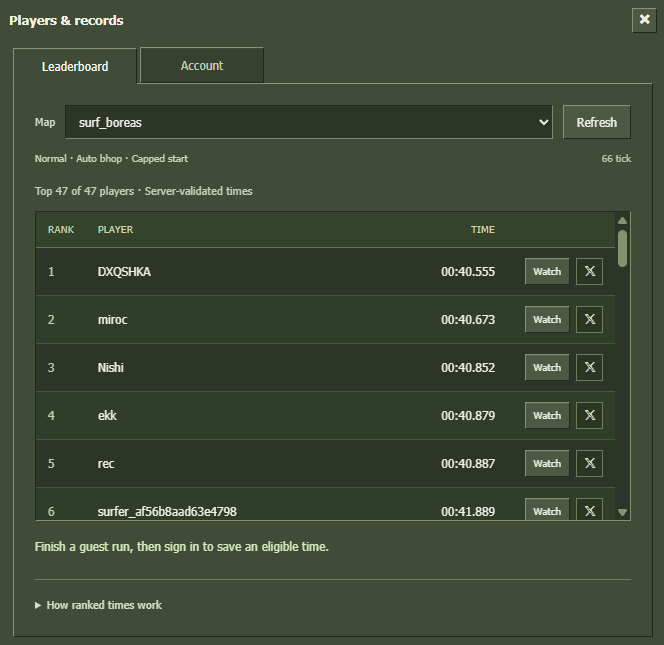Click player name ekk
The image size is (664, 645).
click(107, 415)
